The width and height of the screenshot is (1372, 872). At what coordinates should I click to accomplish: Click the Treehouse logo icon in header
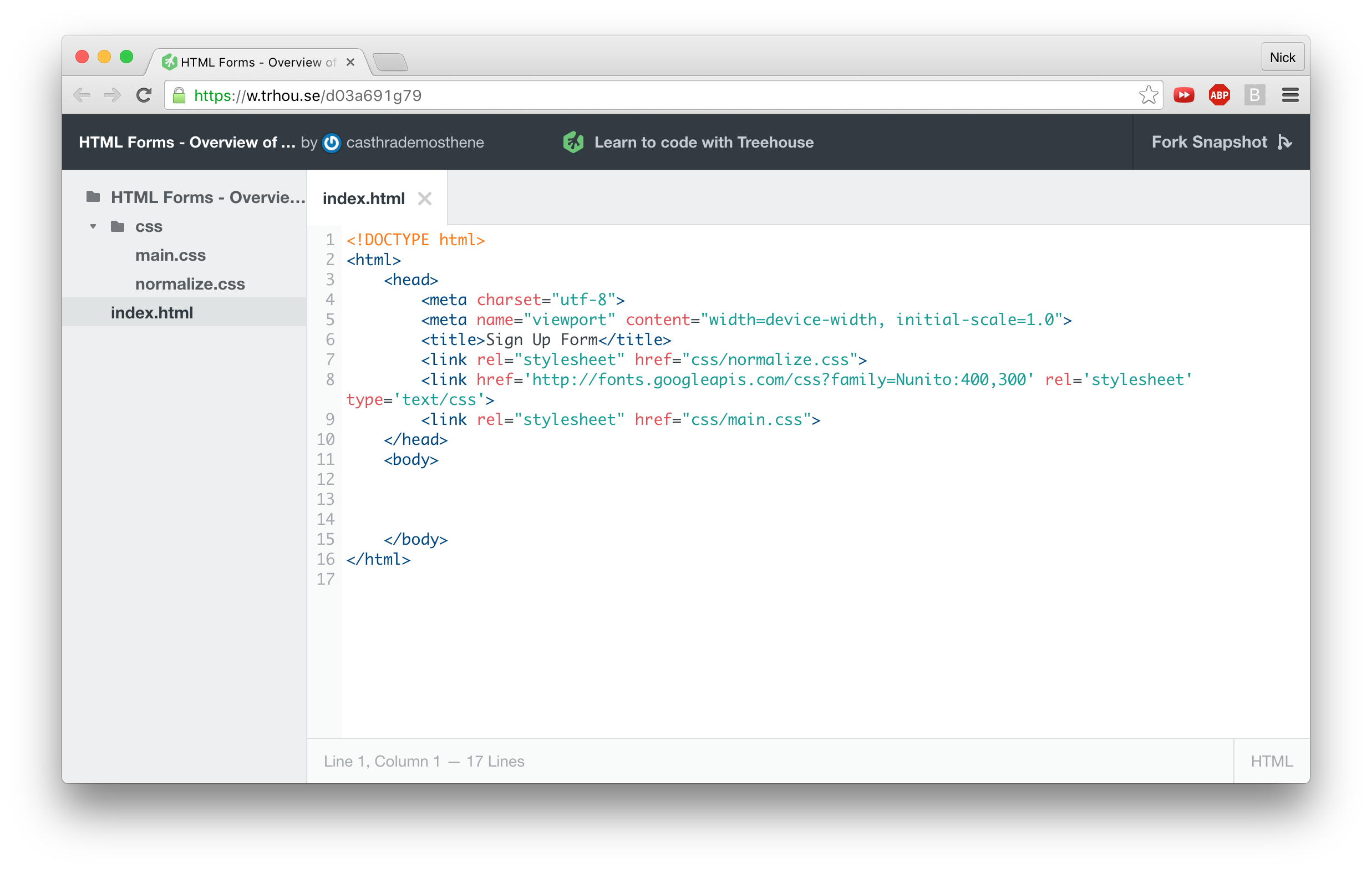[573, 142]
